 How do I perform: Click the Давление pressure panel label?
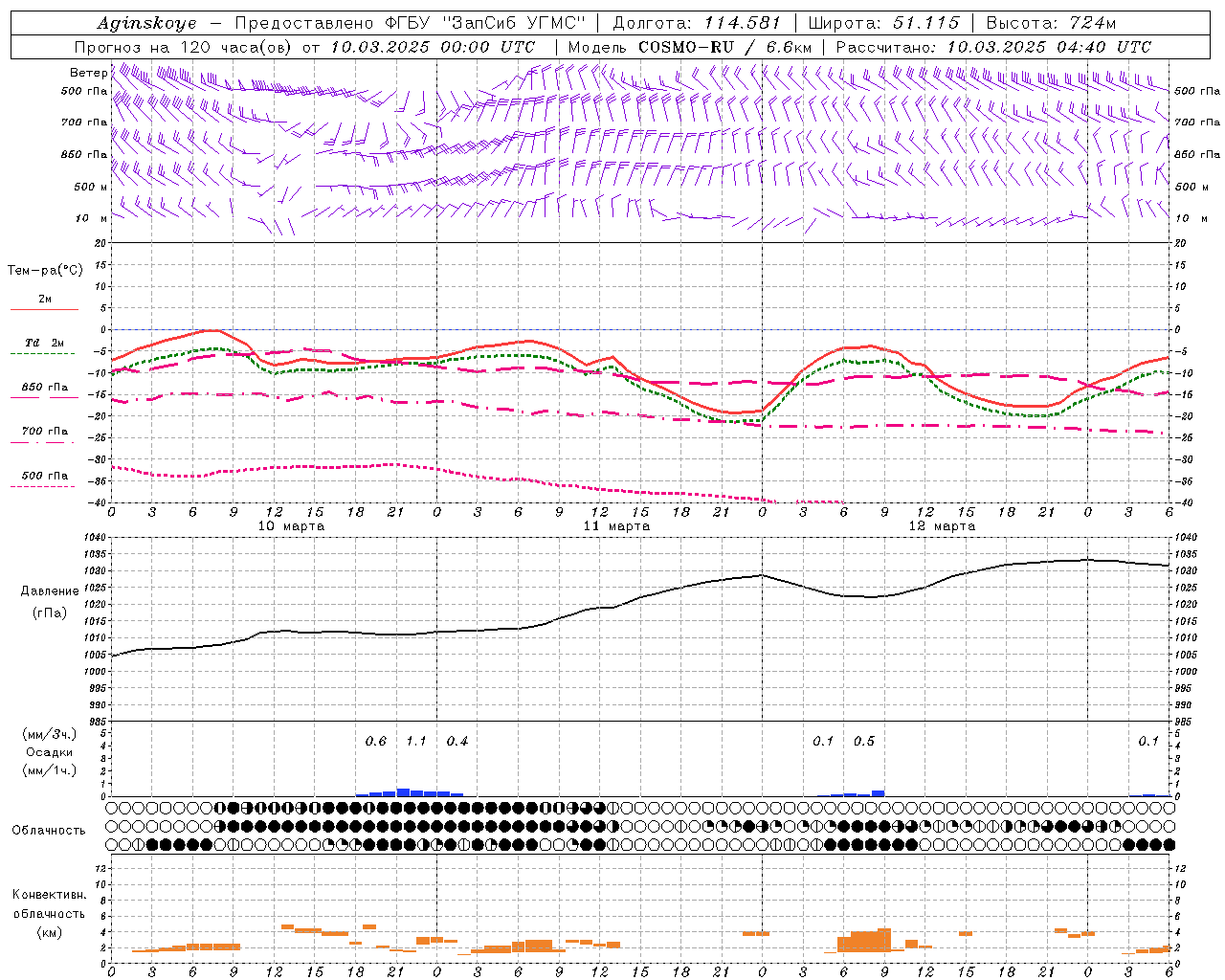(50, 591)
